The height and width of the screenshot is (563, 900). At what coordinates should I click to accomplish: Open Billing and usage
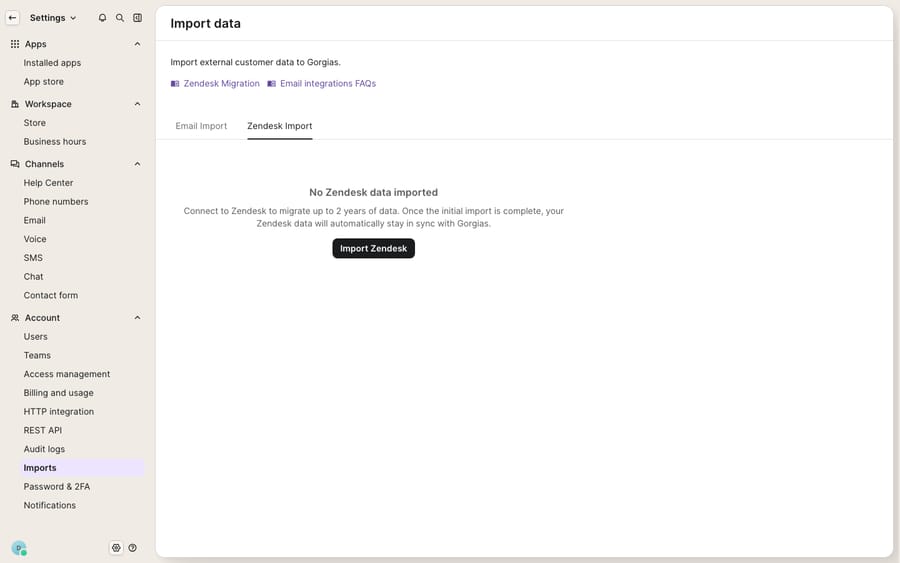[59, 393]
